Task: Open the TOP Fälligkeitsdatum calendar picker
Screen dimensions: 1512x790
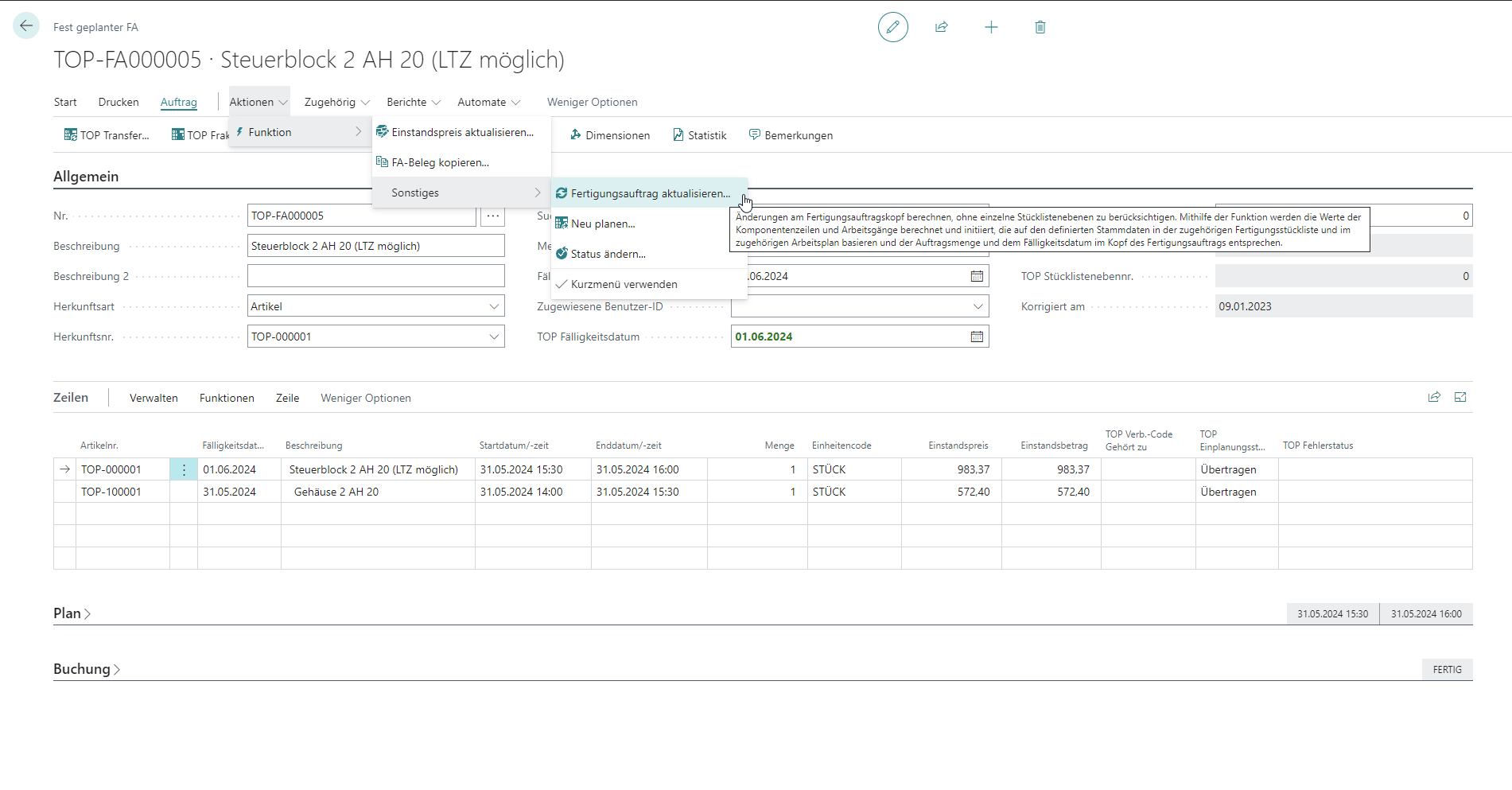Action: click(977, 337)
